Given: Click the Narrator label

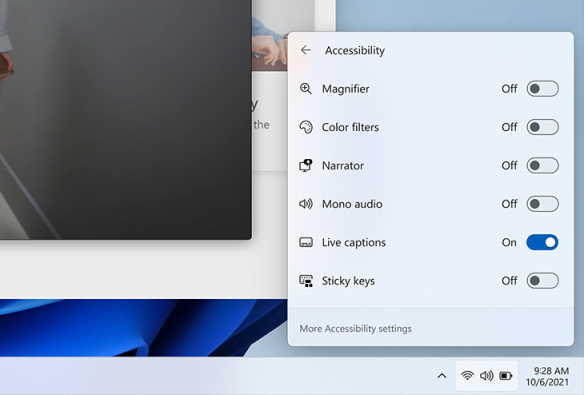Looking at the screenshot, I should click(343, 165).
